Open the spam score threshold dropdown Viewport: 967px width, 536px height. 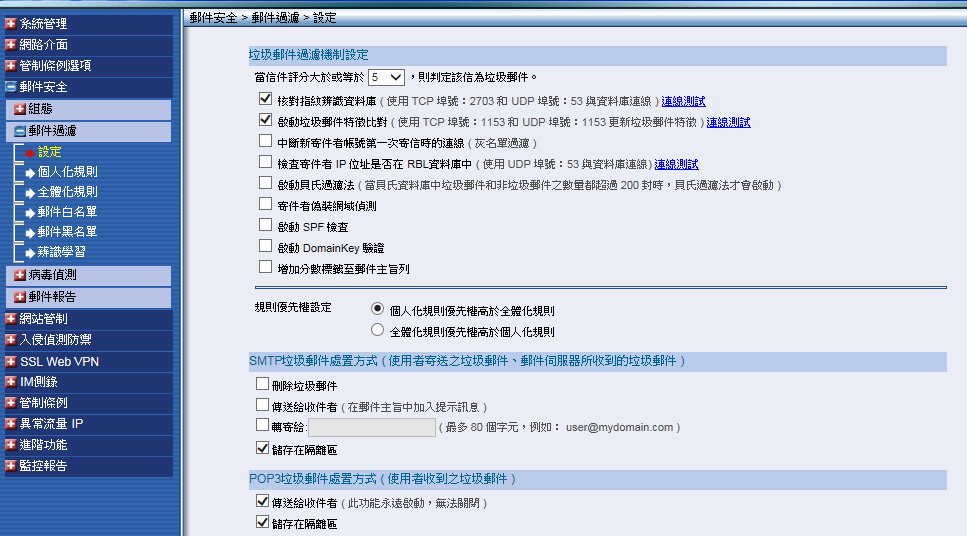[x=385, y=77]
